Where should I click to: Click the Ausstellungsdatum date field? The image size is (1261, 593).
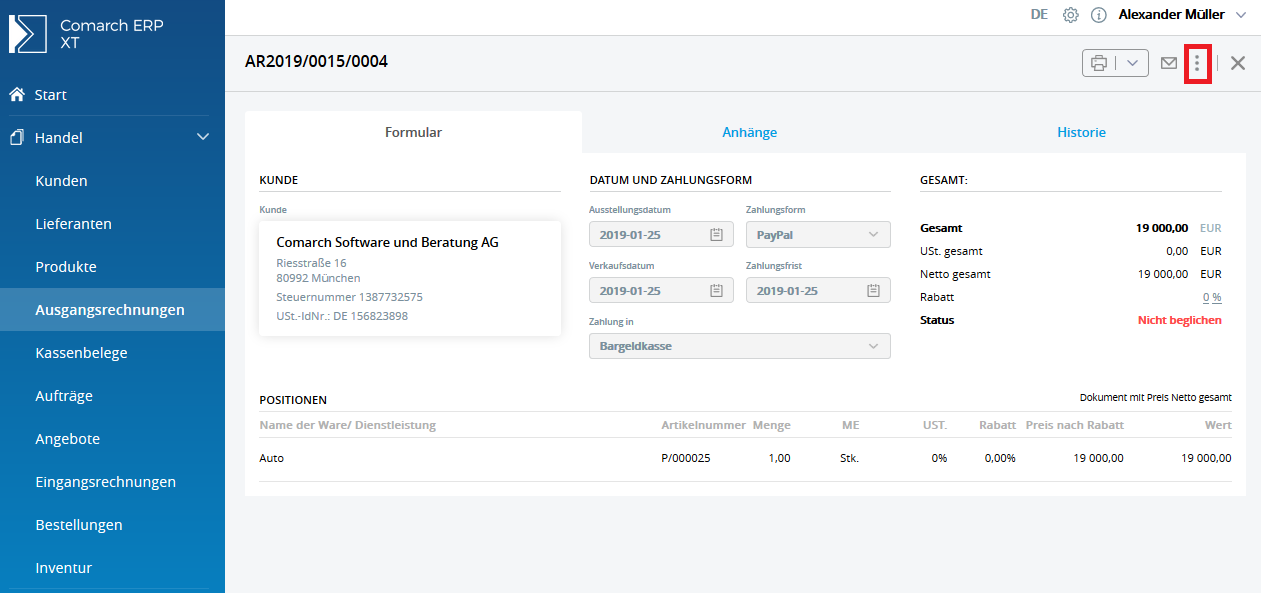[660, 235]
